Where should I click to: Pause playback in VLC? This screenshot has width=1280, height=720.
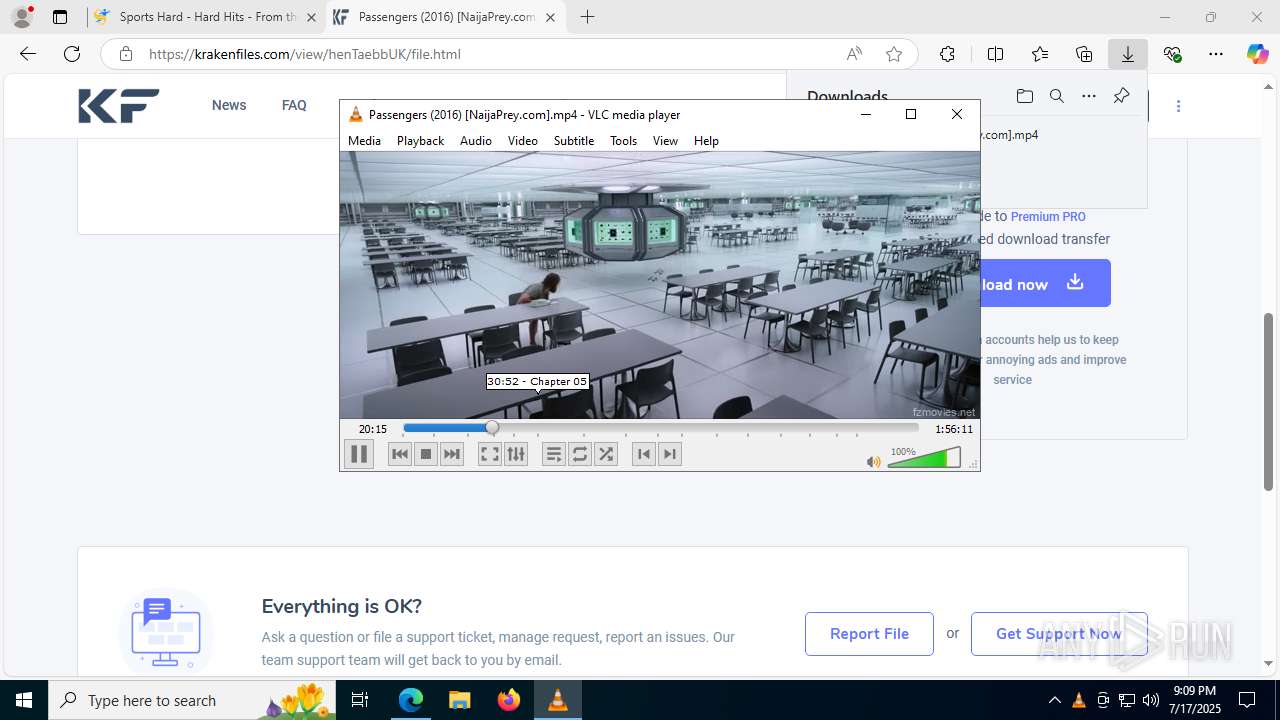click(x=359, y=454)
